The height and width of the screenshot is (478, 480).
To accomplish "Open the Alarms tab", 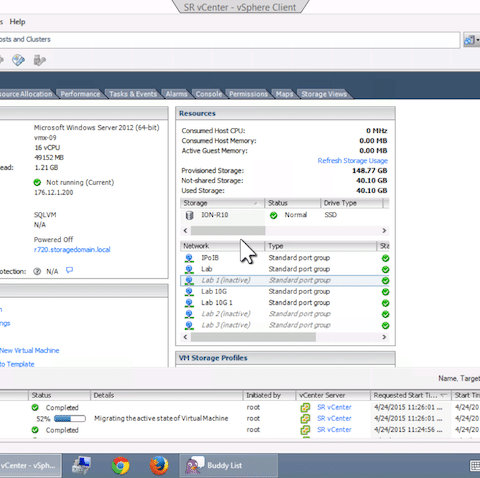I will [x=176, y=94].
